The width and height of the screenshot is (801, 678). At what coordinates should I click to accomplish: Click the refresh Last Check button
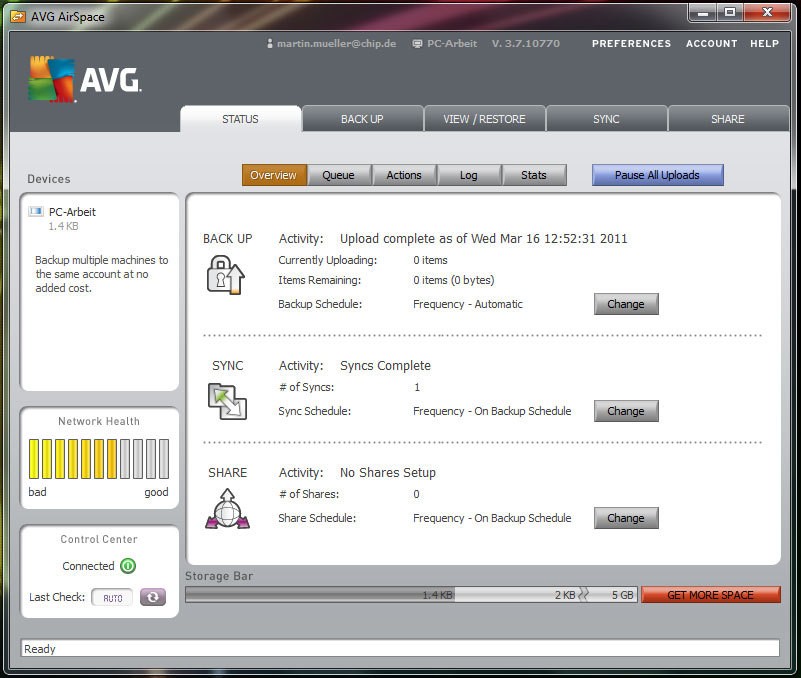(x=153, y=597)
